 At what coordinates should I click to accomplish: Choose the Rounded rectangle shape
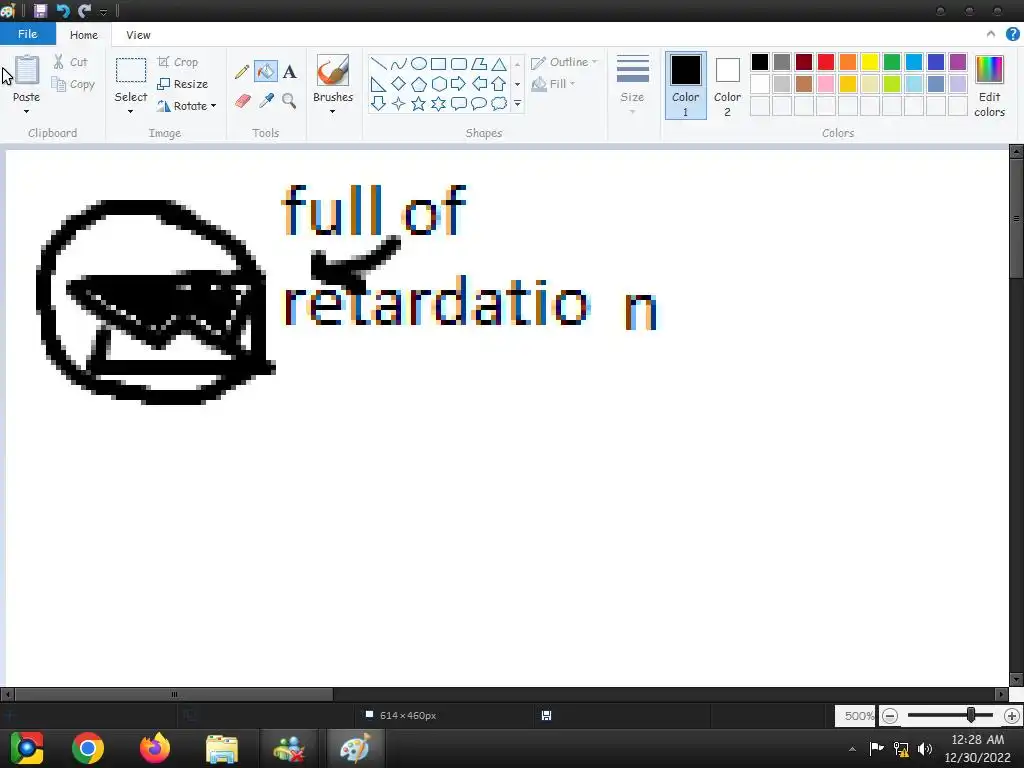tap(459, 64)
